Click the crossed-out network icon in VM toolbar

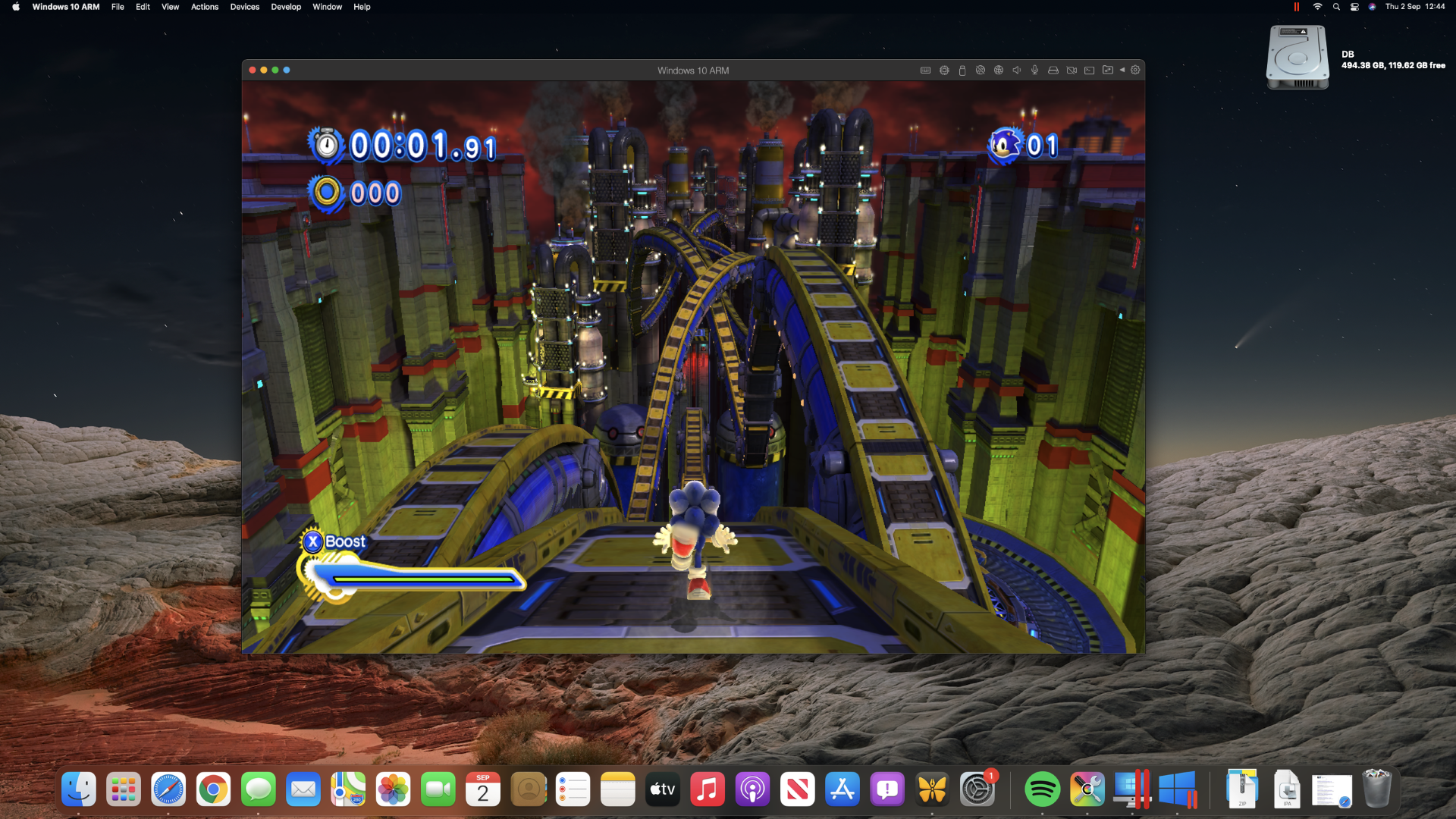click(x=981, y=71)
